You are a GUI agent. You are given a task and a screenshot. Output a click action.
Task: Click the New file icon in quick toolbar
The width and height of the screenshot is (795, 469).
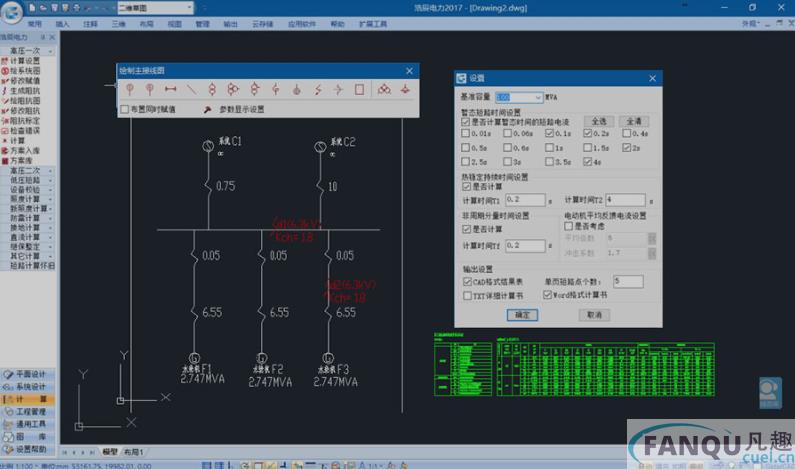point(32,8)
